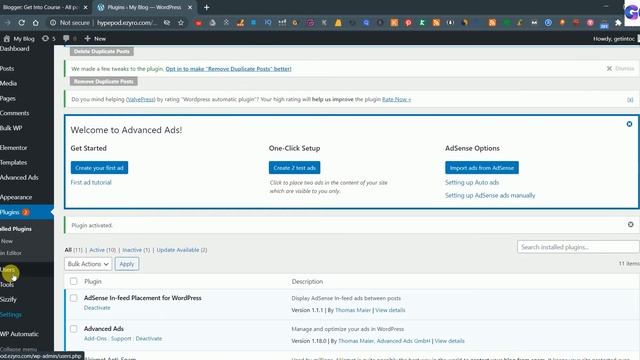
Task: Open Sizzify in the sidebar
Action: point(8,300)
